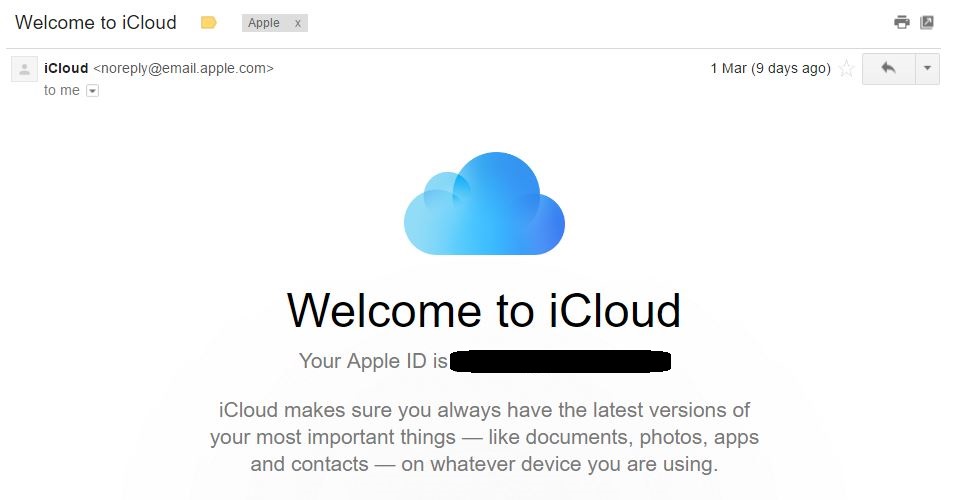Click the blue iCloud cloud logo
Image resolution: width=957 pixels, height=500 pixels.
click(484, 204)
